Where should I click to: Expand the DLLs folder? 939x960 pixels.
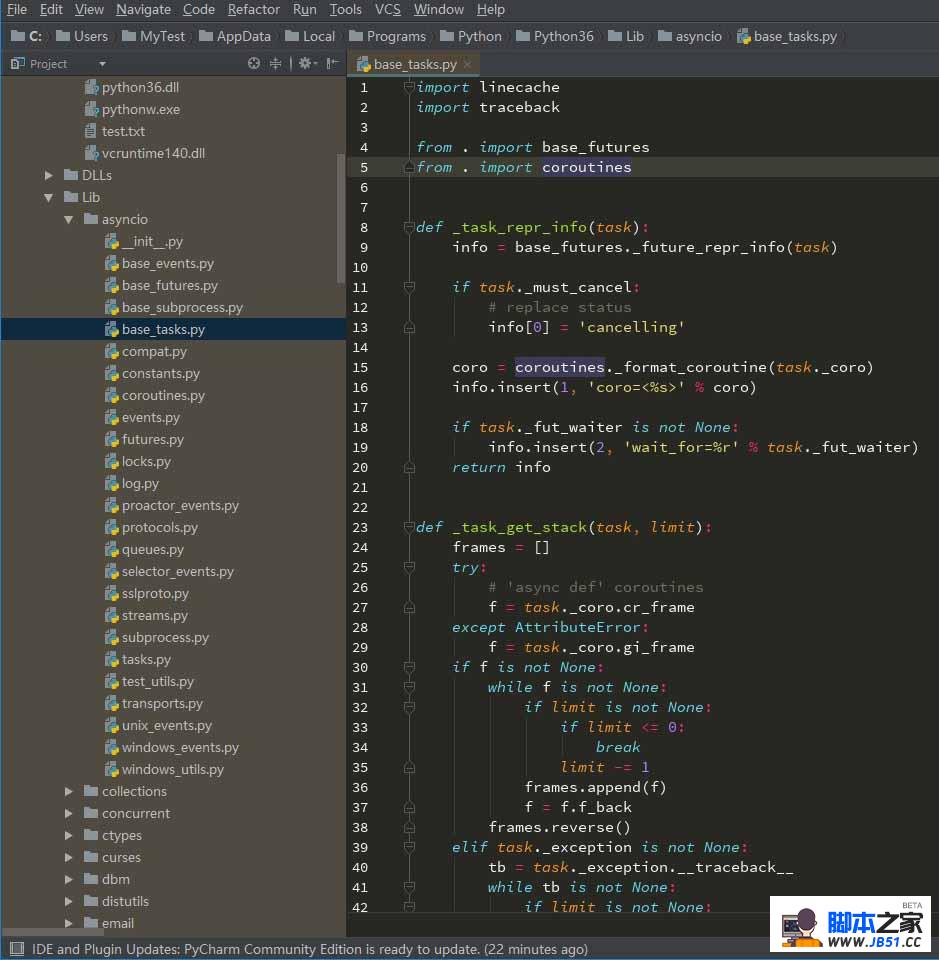[49, 175]
